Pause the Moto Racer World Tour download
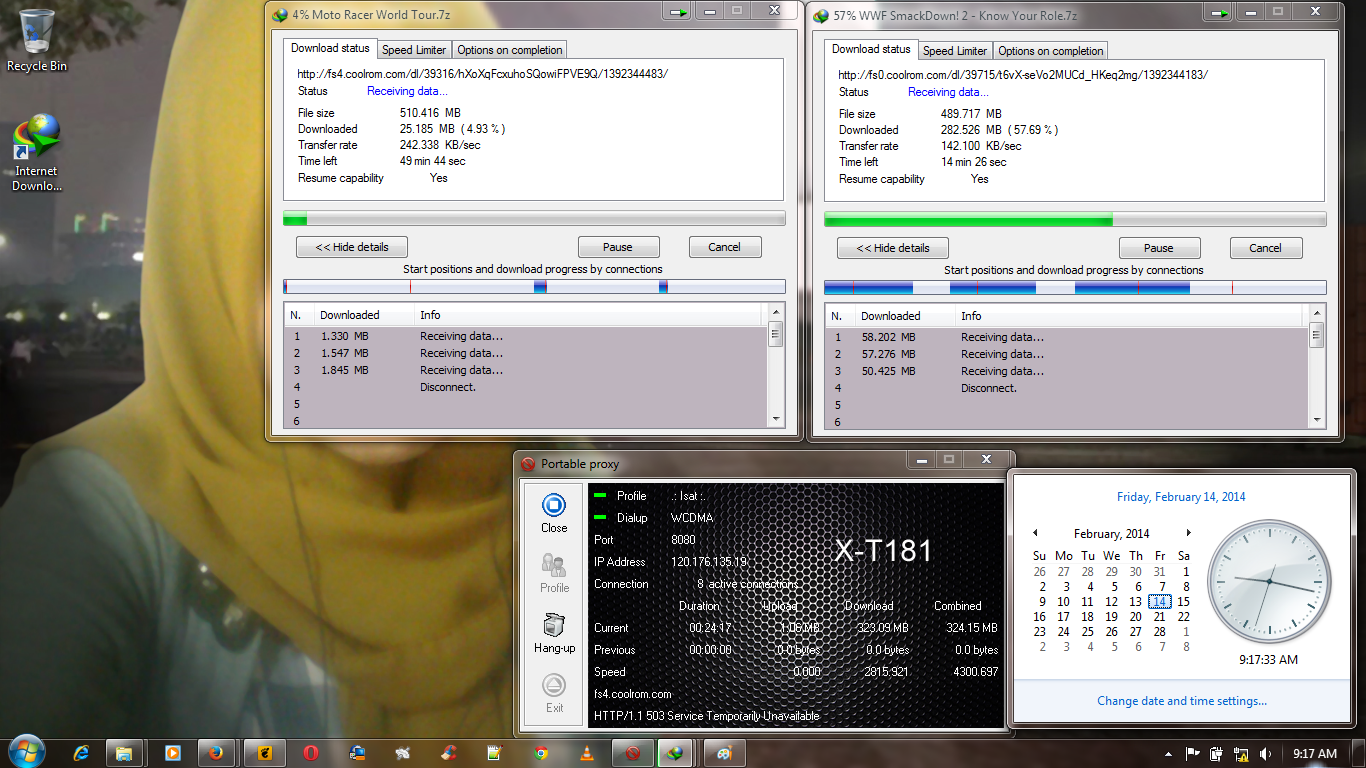The width and height of the screenshot is (1366, 768). click(x=618, y=247)
